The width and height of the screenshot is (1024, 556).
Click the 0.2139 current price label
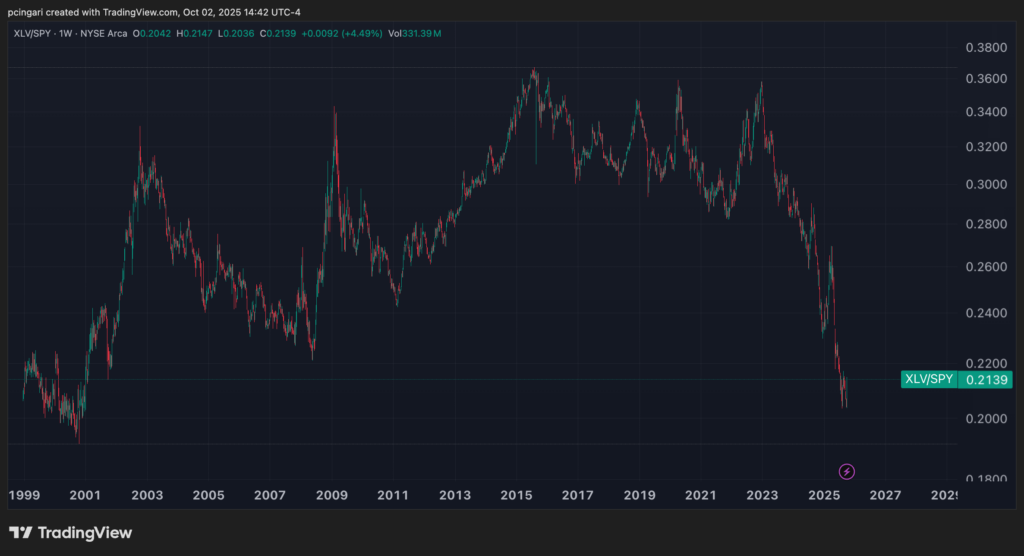pos(986,379)
